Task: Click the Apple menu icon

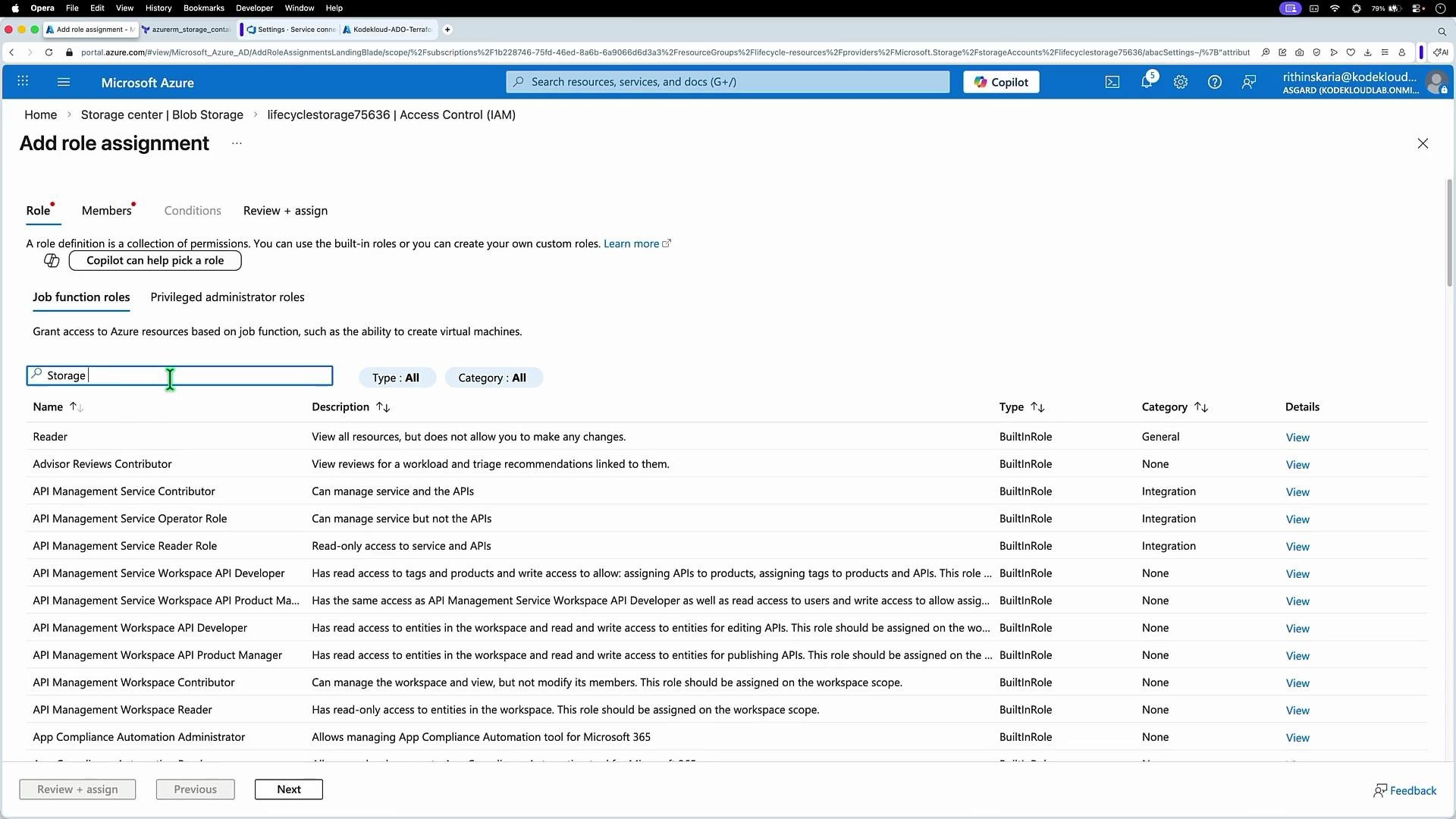Action: click(x=15, y=8)
